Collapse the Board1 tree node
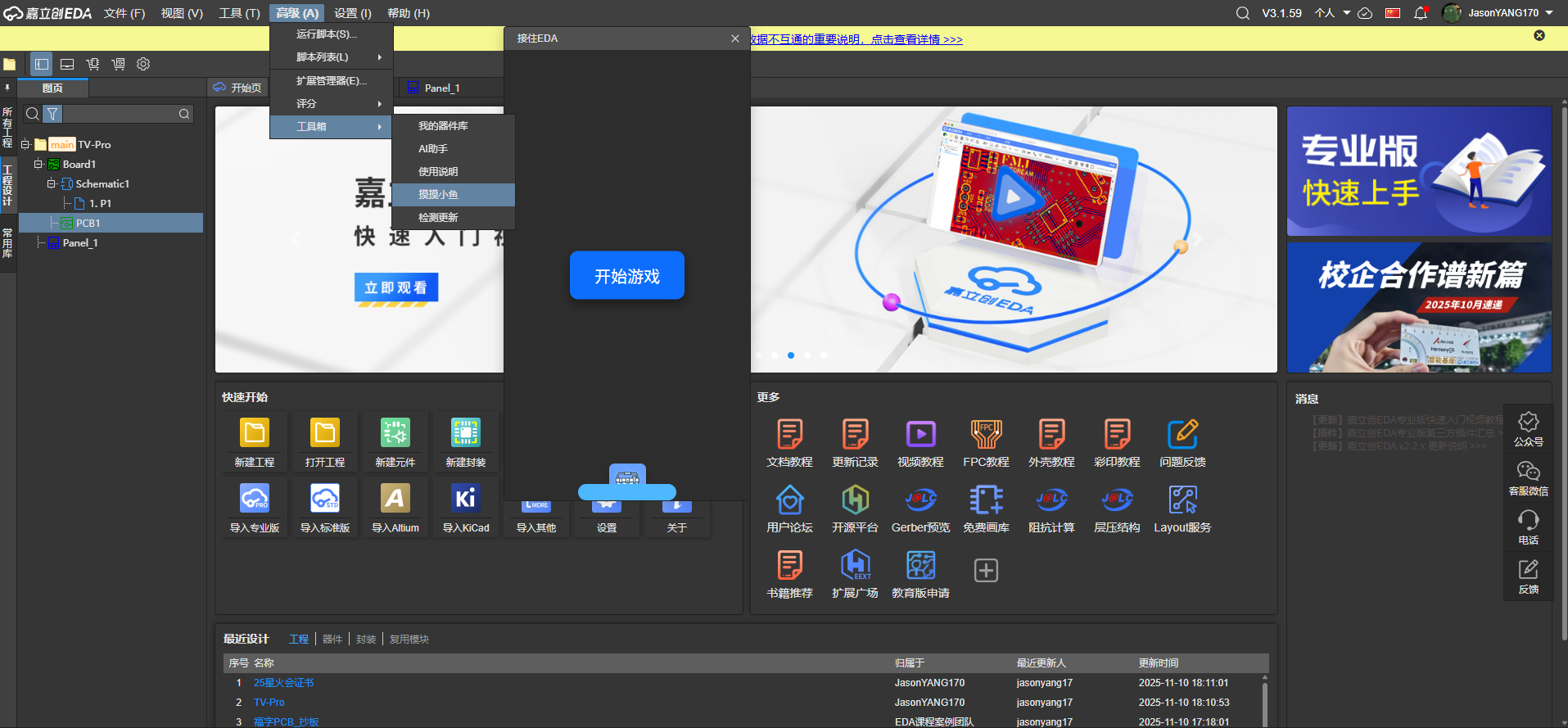Viewport: 1568px width, 728px height. point(38,165)
